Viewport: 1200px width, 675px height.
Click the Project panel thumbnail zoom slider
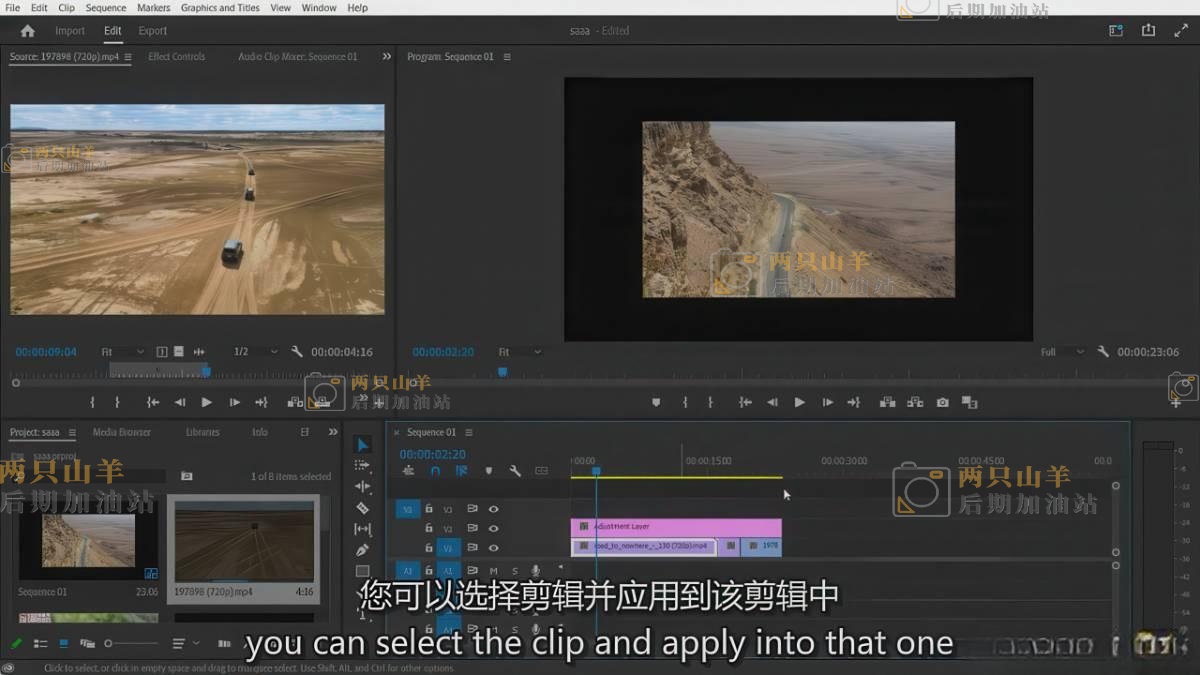click(109, 643)
